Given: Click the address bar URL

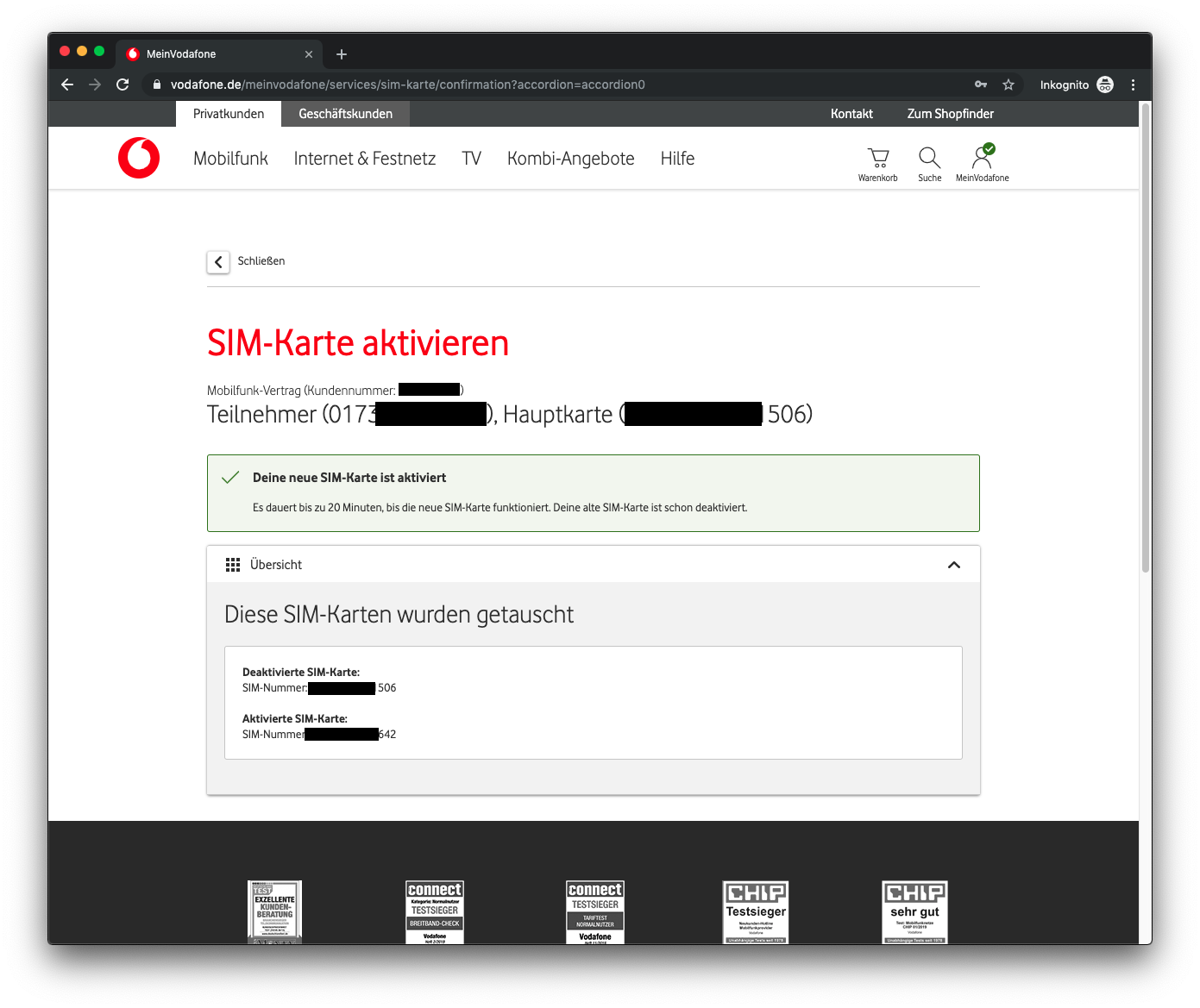Looking at the screenshot, I should [x=408, y=85].
